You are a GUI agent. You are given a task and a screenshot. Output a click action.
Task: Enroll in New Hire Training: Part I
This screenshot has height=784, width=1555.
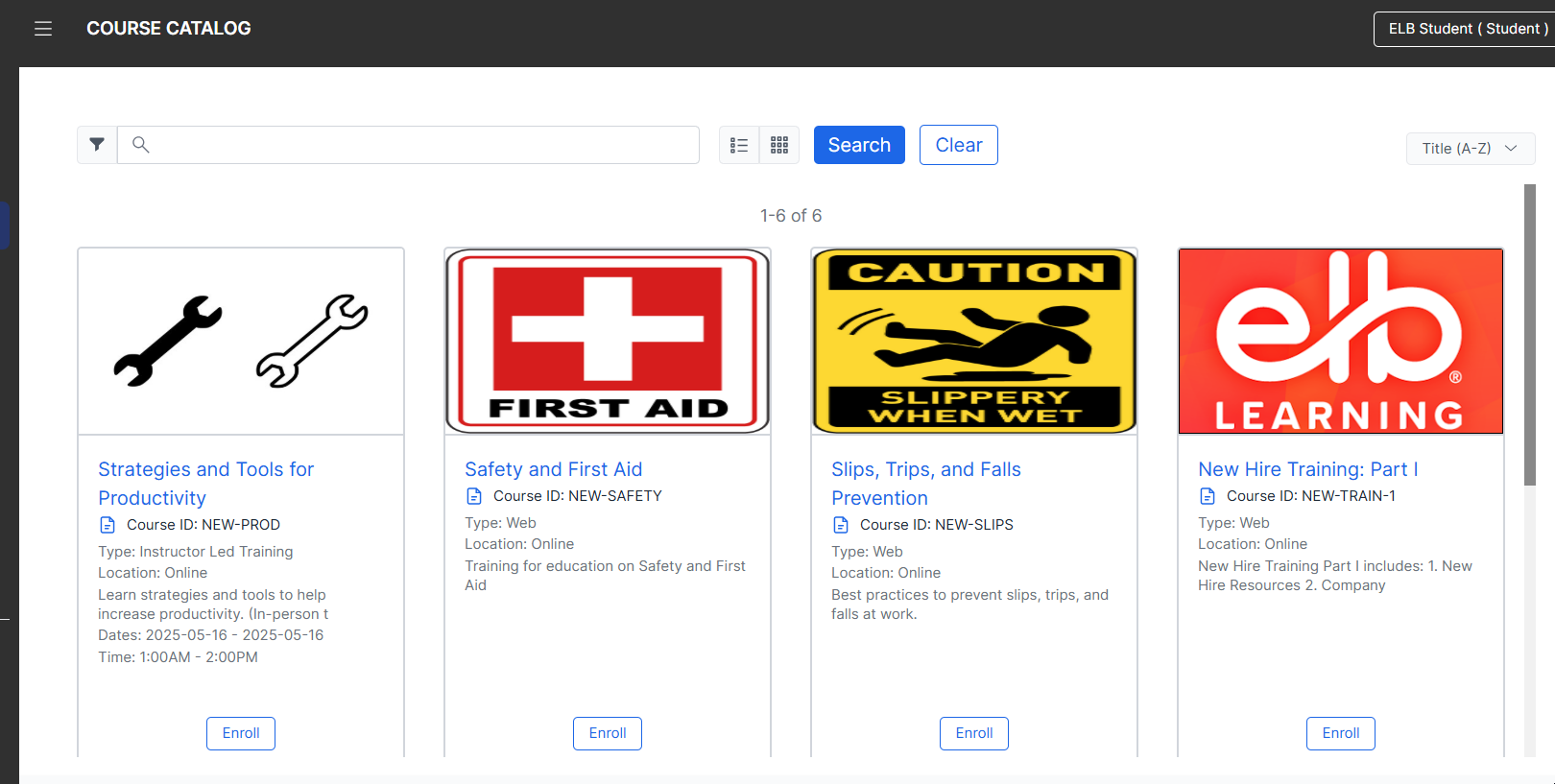[1340, 733]
